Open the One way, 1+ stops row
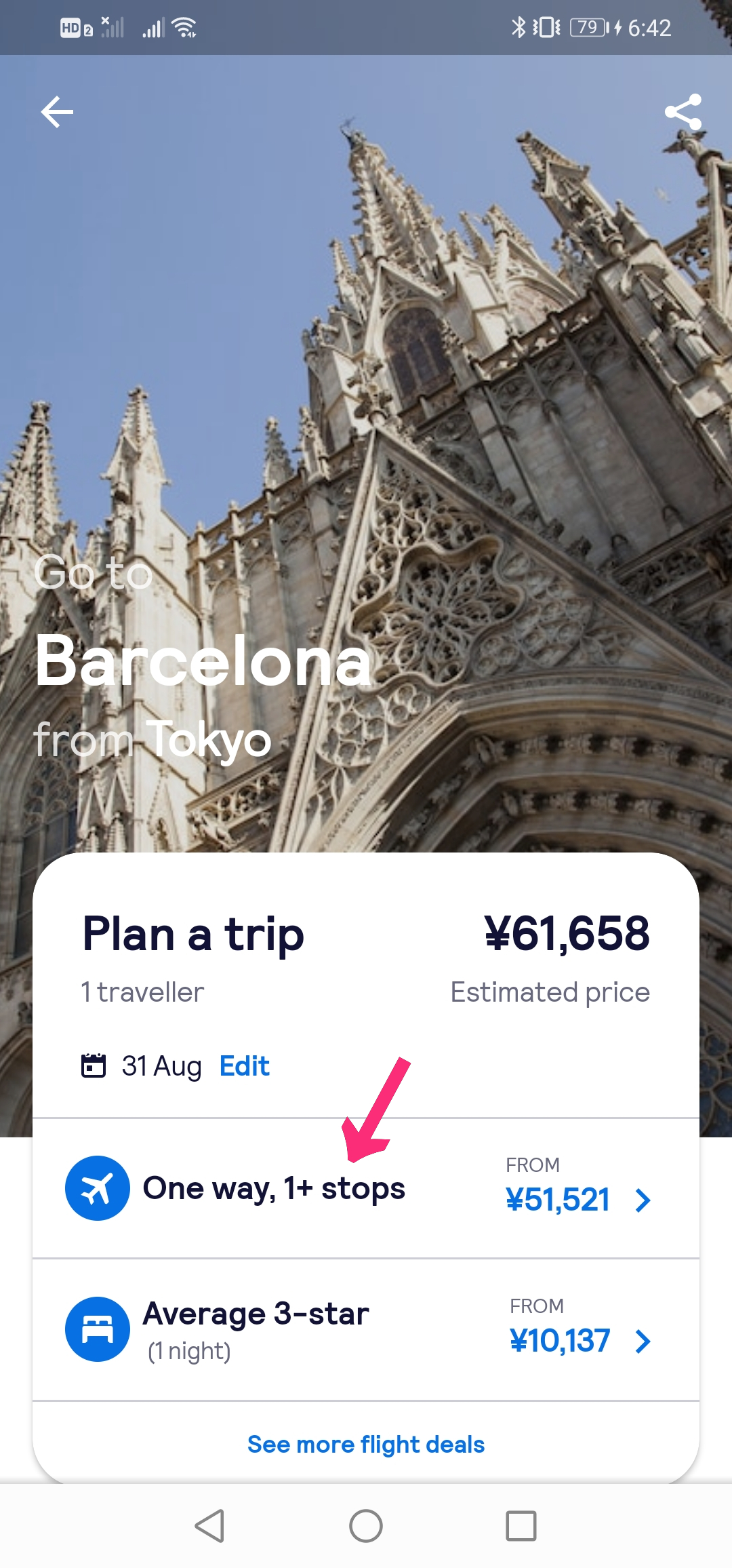 pyautogui.click(x=274, y=1188)
